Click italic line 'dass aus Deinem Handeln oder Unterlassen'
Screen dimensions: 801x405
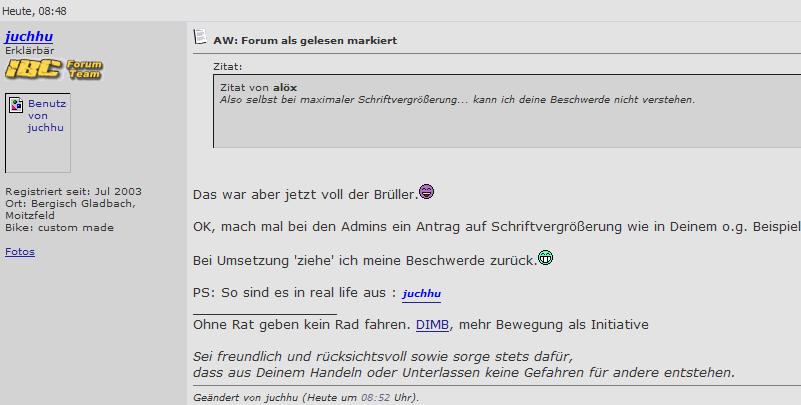click(x=464, y=372)
